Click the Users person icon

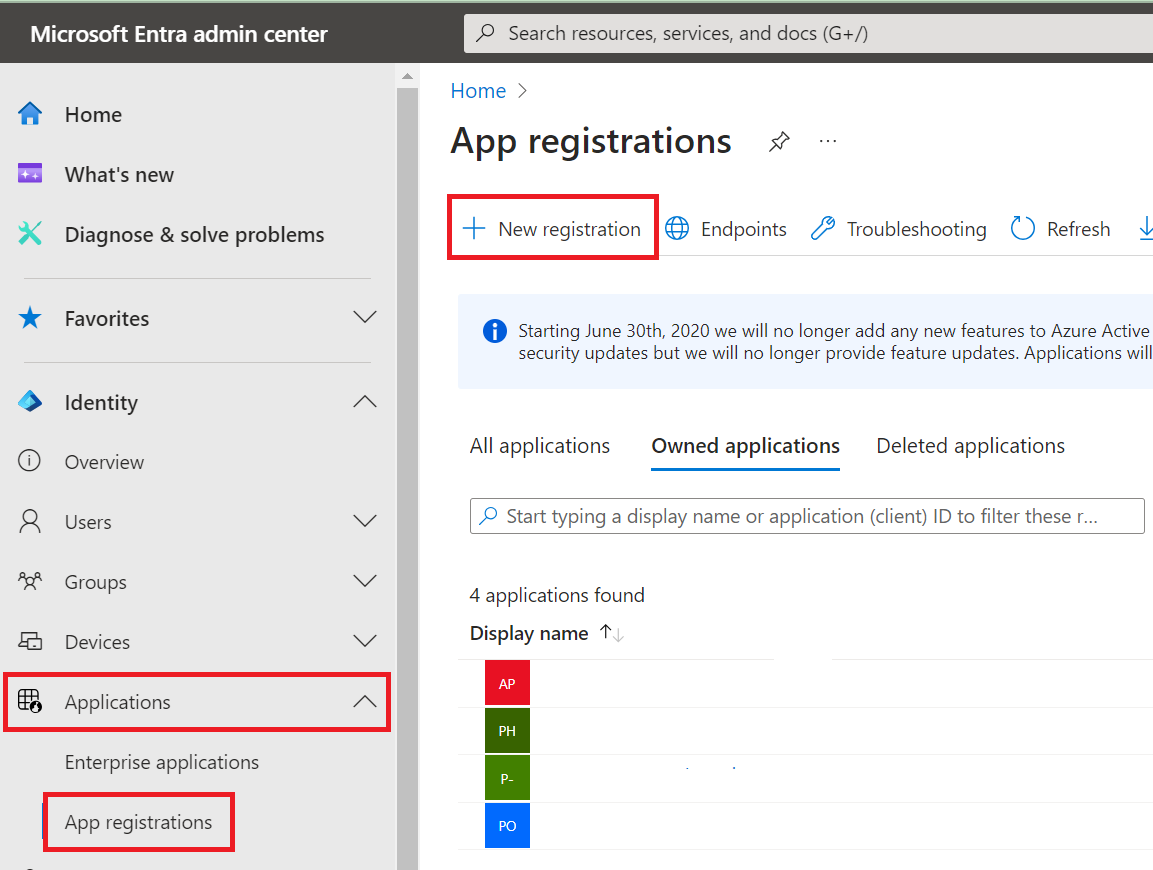[30, 521]
